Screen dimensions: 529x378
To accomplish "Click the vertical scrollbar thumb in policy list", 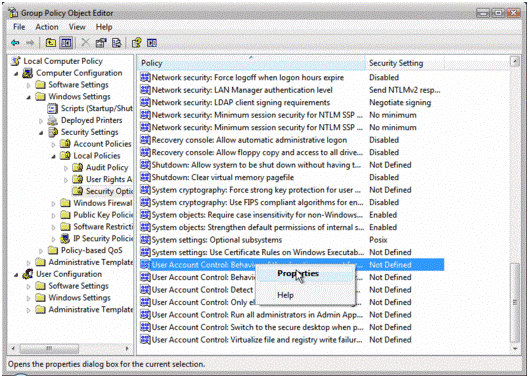I will point(515,302).
